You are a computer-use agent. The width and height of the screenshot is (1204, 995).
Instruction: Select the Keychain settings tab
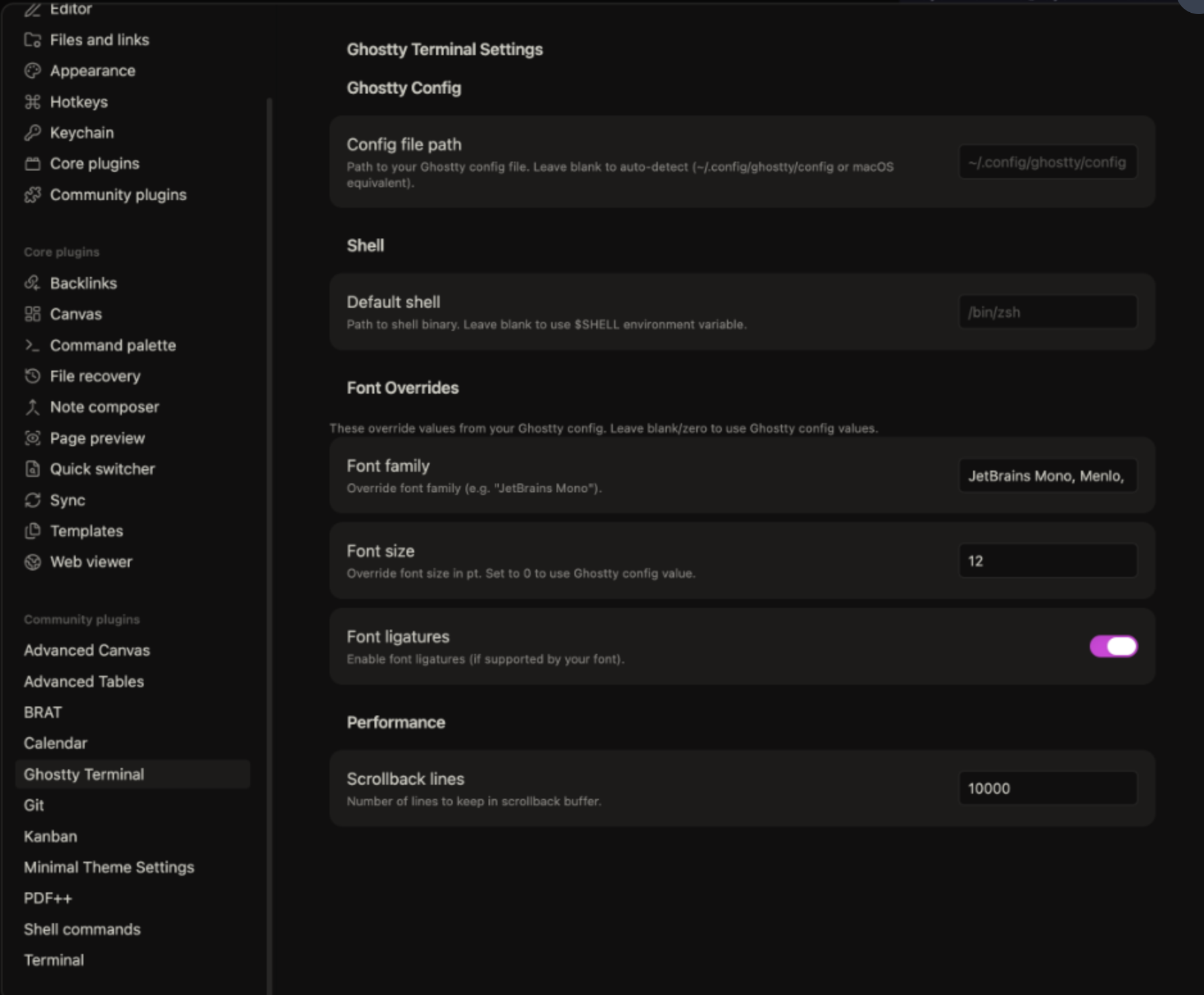pos(133,133)
